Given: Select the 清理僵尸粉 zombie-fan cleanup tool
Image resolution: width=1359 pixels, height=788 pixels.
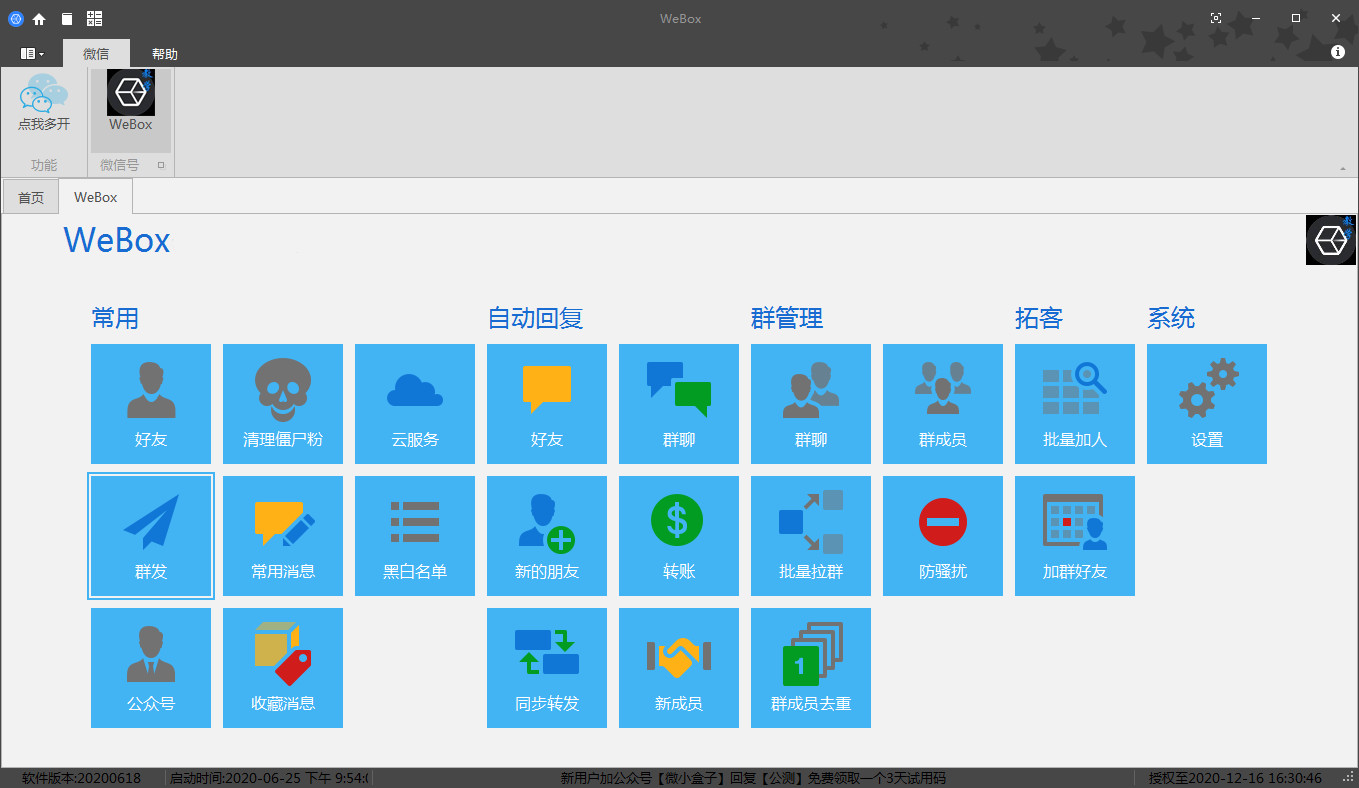Looking at the screenshot, I should click(283, 404).
